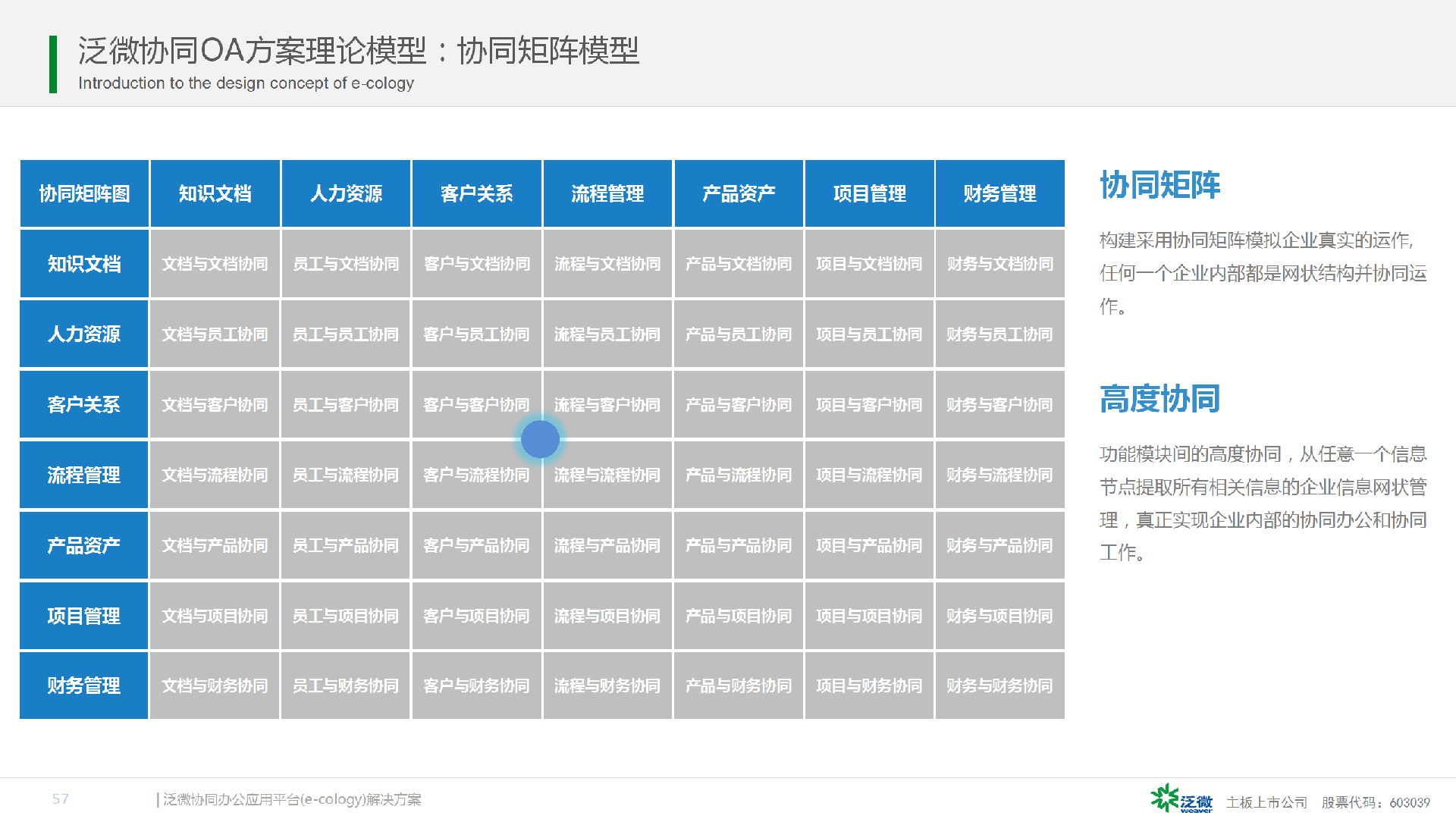Select the 知识文档 column header

[215, 193]
